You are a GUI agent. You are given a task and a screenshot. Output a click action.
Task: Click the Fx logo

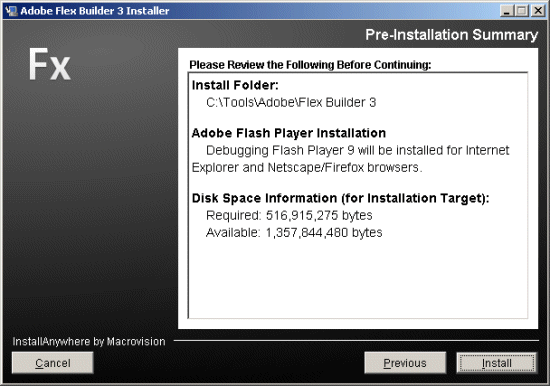click(49, 65)
